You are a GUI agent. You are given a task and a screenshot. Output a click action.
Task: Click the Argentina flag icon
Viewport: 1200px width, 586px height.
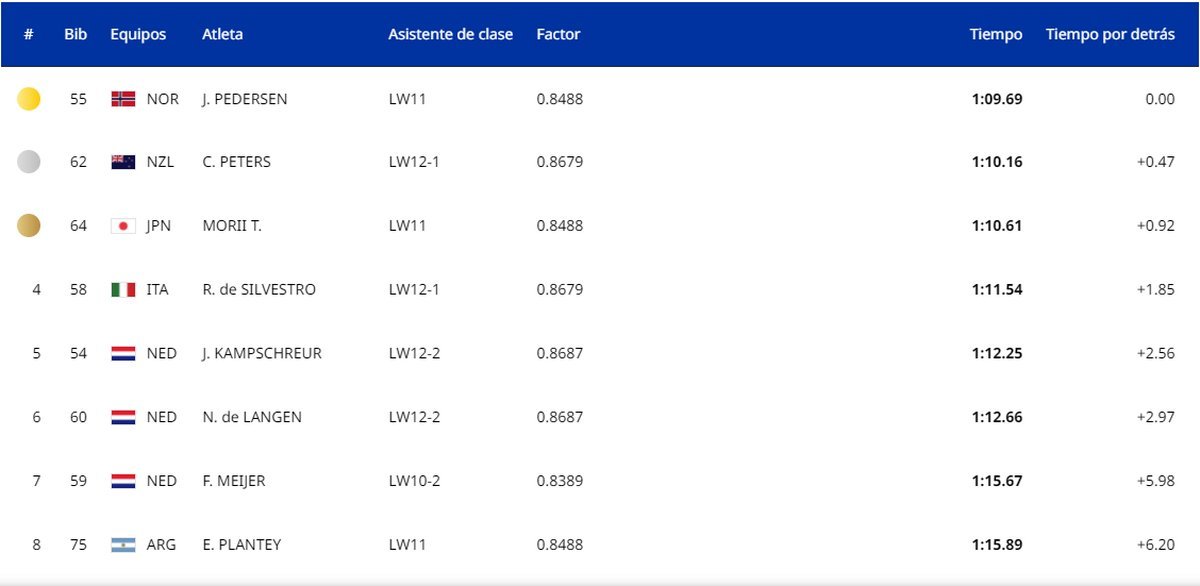(123, 545)
